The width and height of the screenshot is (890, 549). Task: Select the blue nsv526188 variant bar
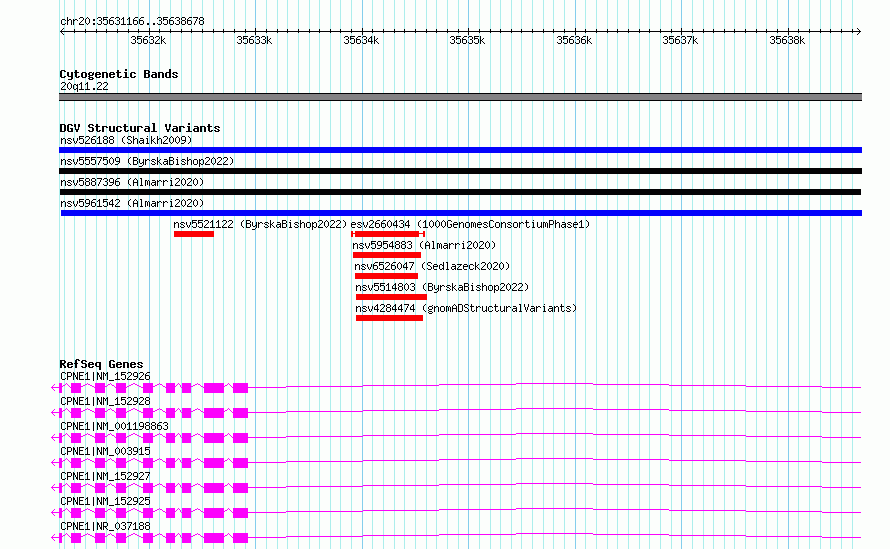click(x=460, y=150)
